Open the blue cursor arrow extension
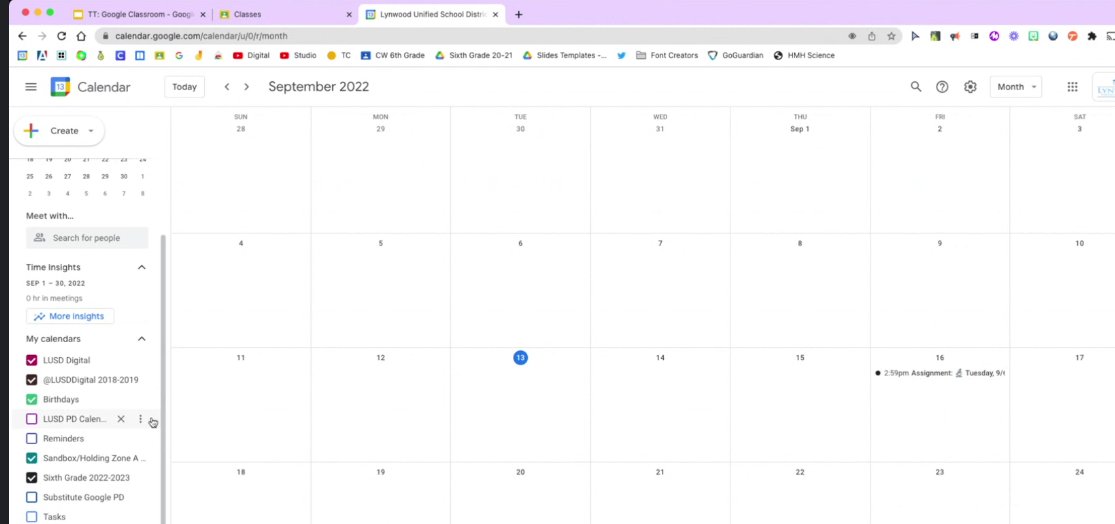The image size is (1115, 524). click(915, 36)
